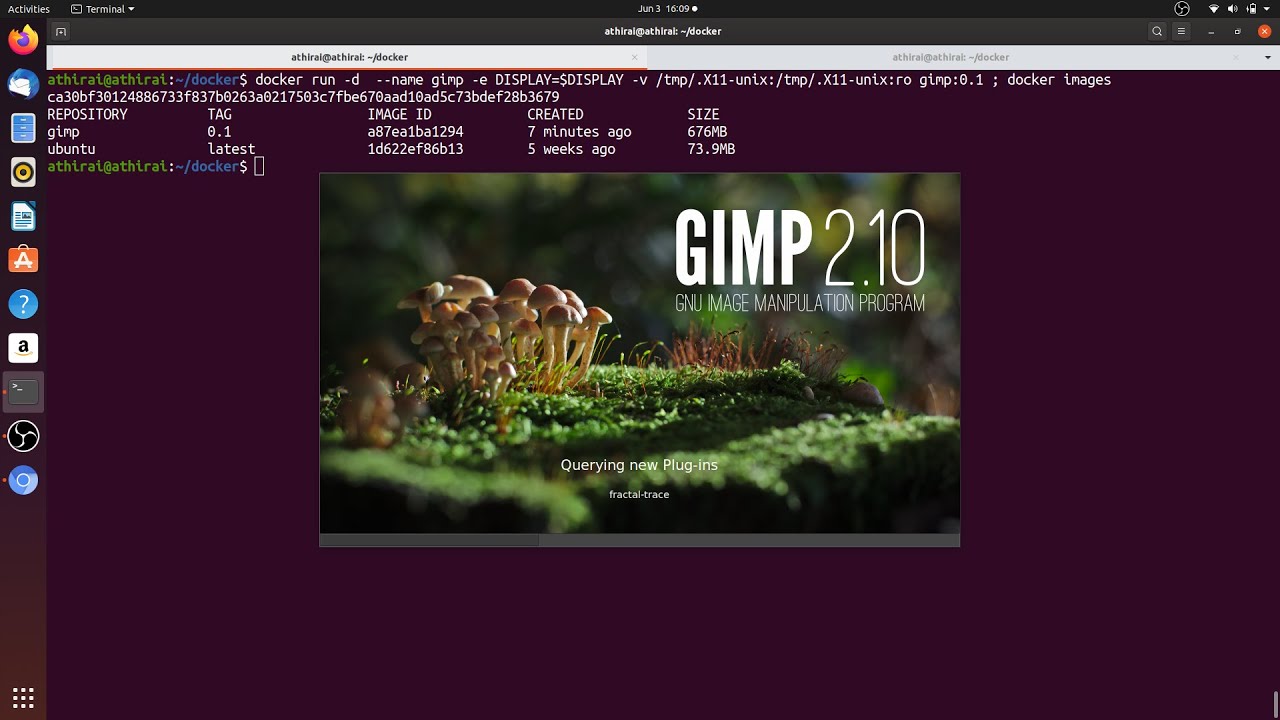Open Chromium browser from the dock
1280x720 pixels.
pyautogui.click(x=23, y=481)
